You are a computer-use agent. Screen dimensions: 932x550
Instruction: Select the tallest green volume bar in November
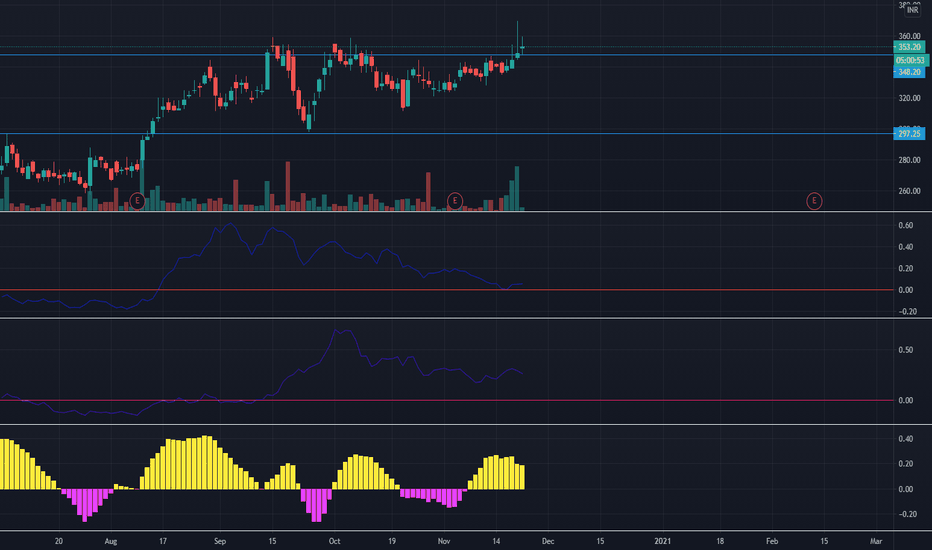pyautogui.click(x=517, y=188)
